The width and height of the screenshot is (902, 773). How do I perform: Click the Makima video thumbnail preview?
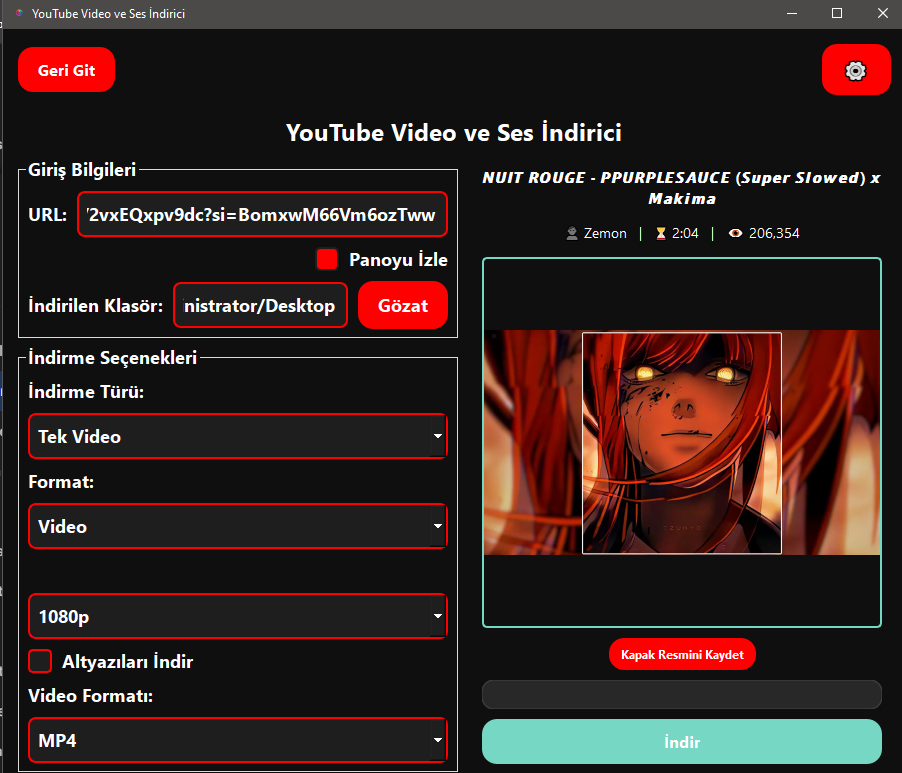pos(681,442)
